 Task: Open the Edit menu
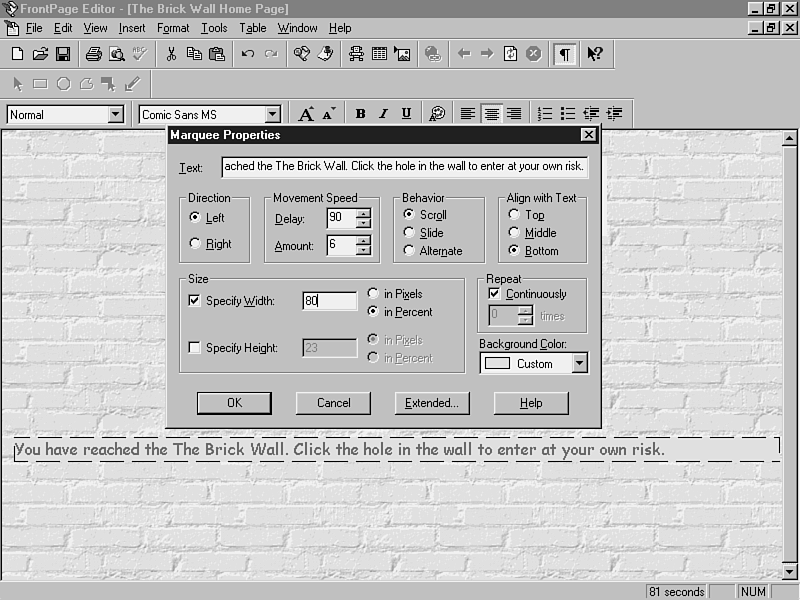63,28
